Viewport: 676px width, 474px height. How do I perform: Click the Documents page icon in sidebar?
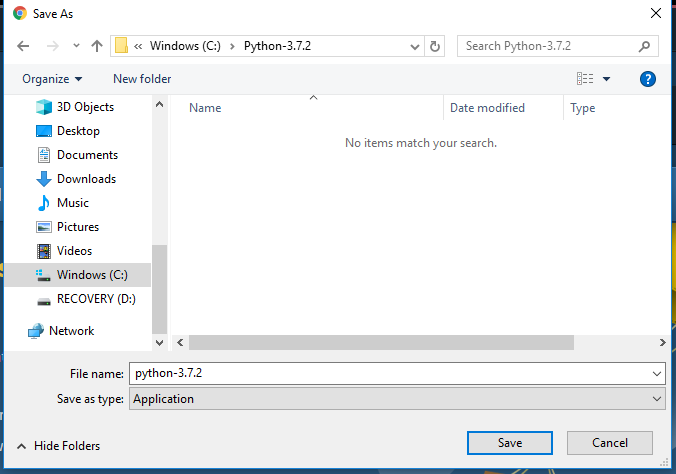(x=44, y=155)
